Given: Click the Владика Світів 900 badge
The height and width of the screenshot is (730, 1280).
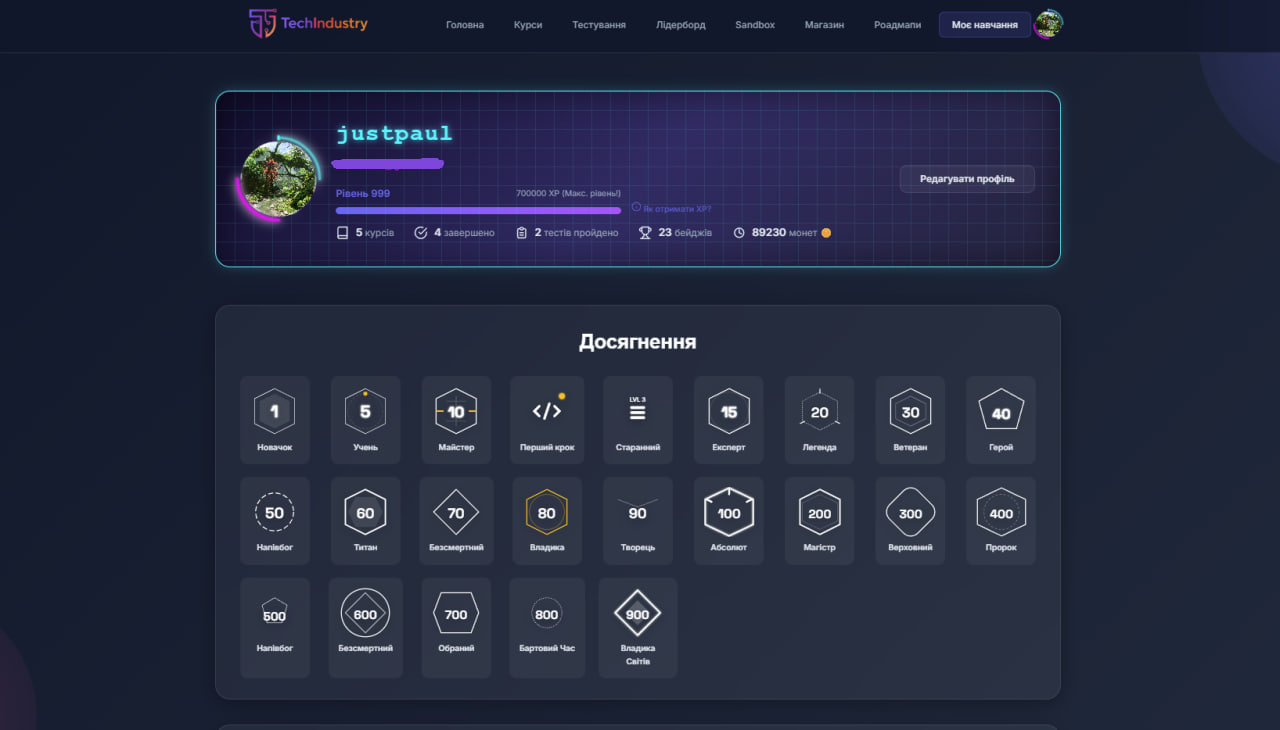Looking at the screenshot, I should (x=637, y=625).
